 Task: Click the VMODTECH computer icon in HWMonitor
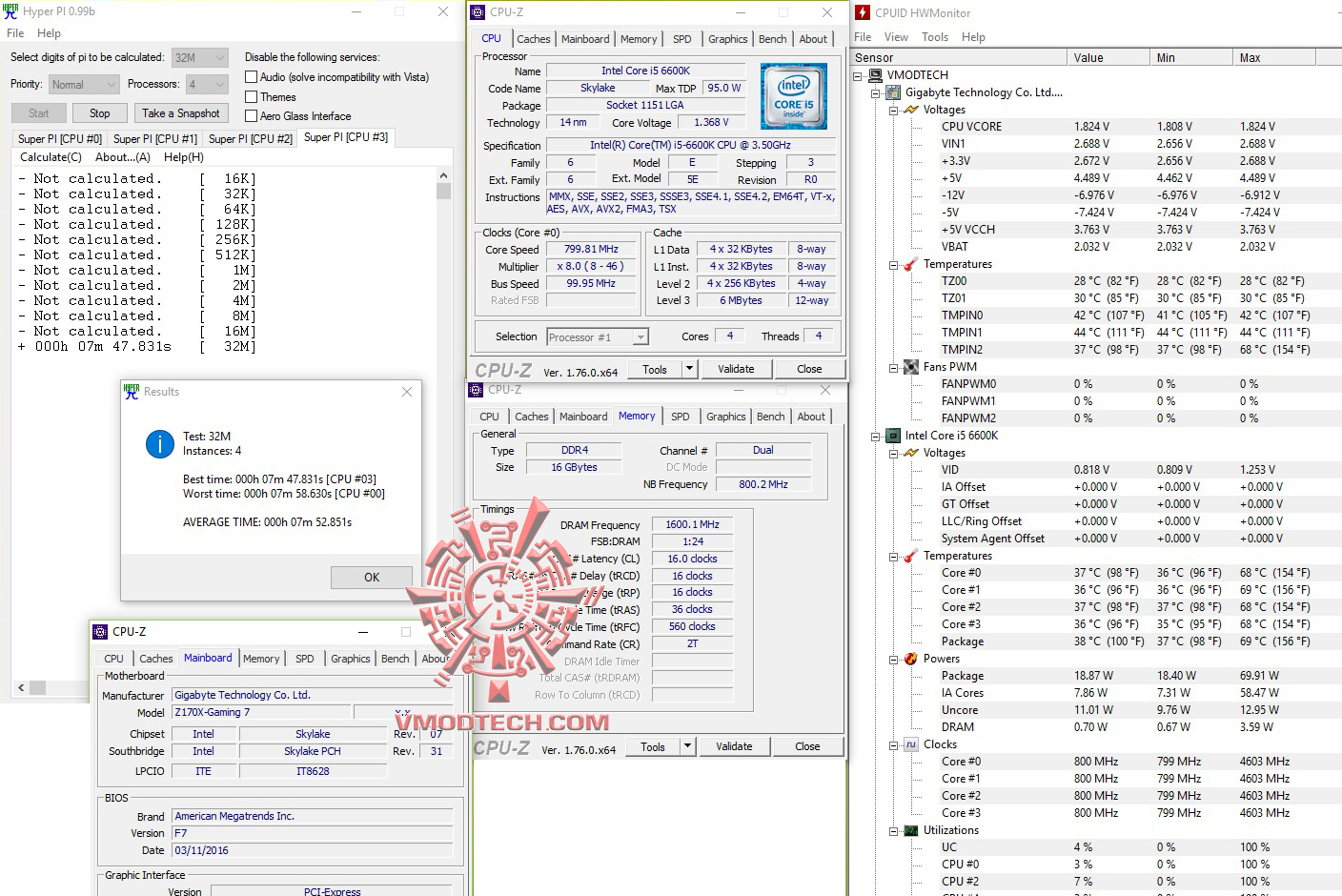point(875,75)
